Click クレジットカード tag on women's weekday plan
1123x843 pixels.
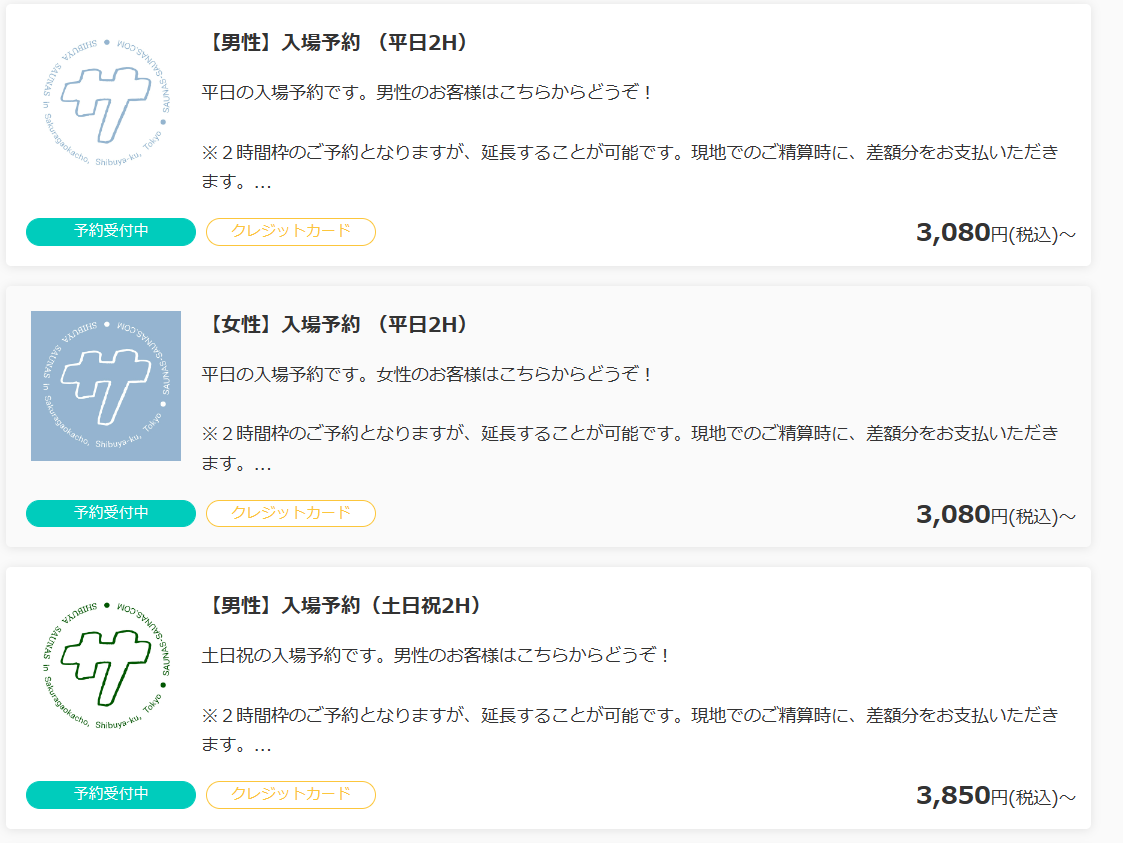[x=291, y=513]
